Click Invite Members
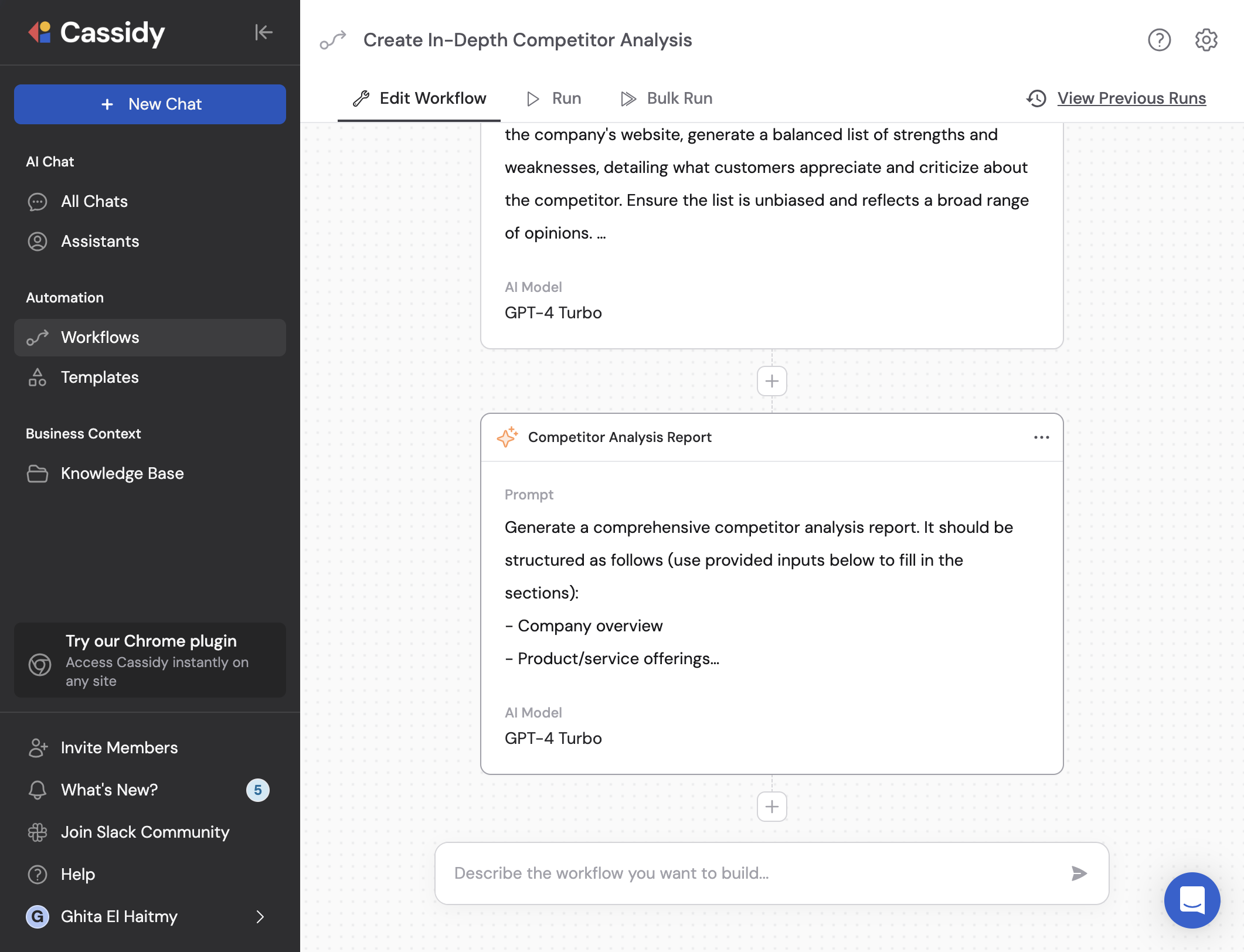Viewport: 1244px width, 952px height. tap(150, 747)
